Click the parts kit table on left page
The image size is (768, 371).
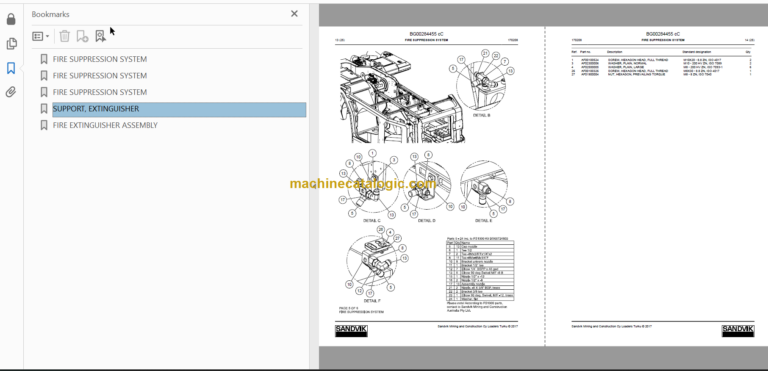(x=480, y=270)
